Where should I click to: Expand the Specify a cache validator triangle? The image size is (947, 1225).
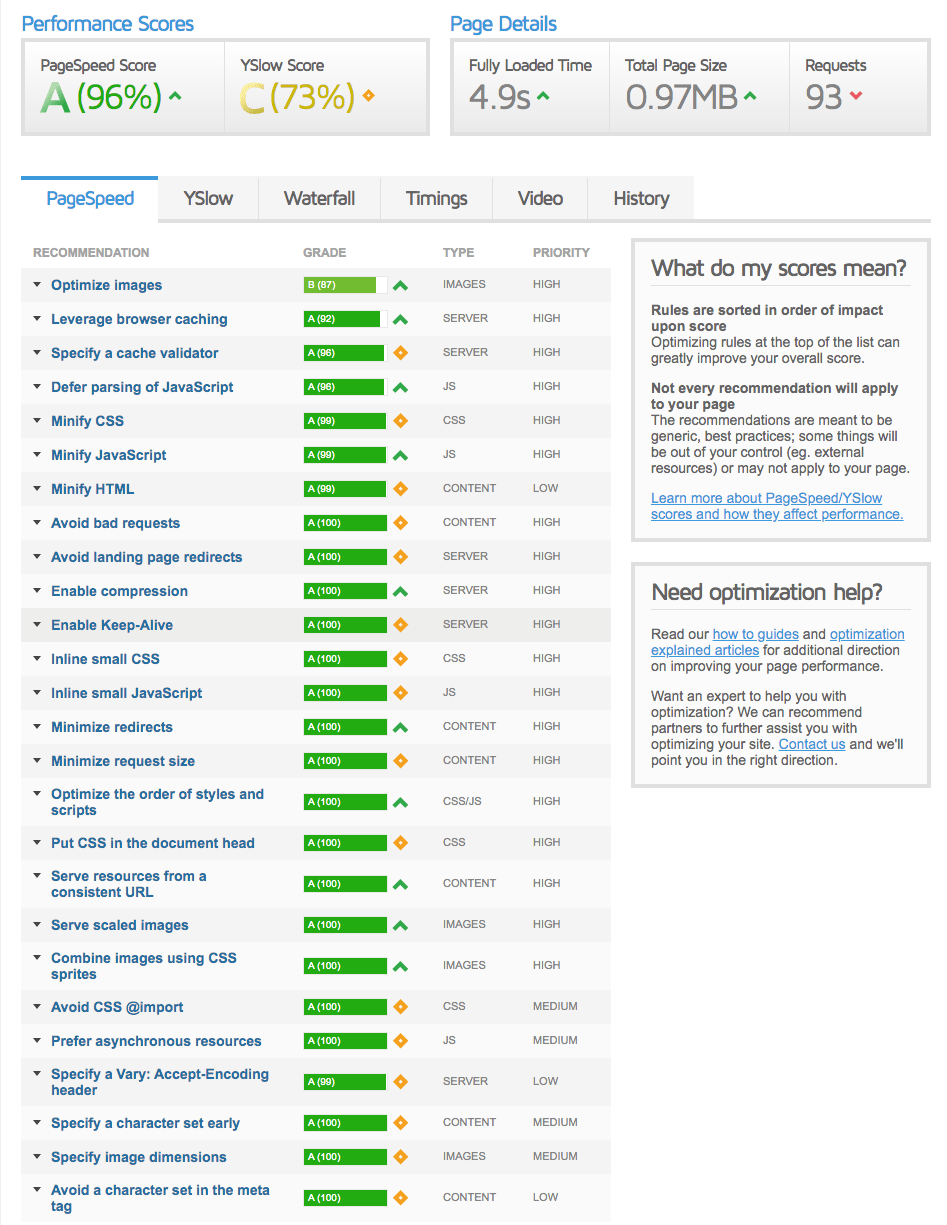(x=37, y=354)
